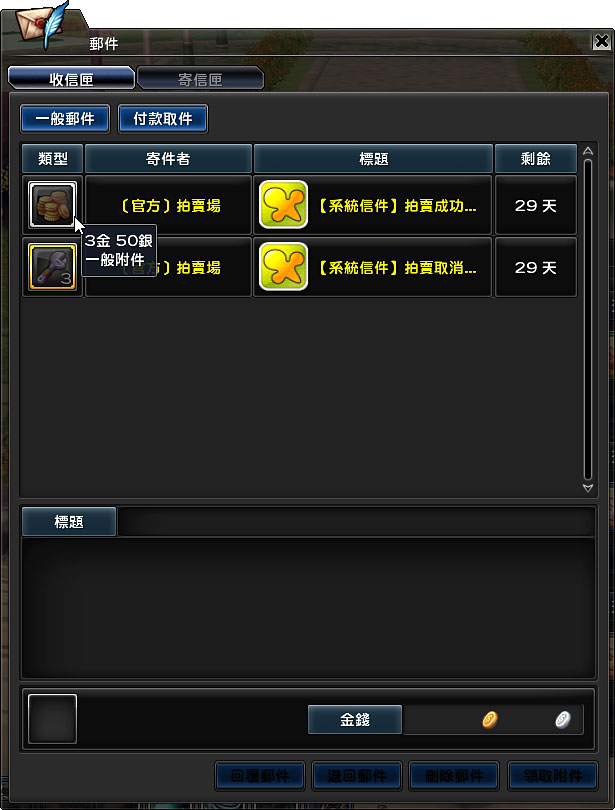Filter by 一般郵件 general mail
This screenshot has width=615, height=810.
pos(65,119)
